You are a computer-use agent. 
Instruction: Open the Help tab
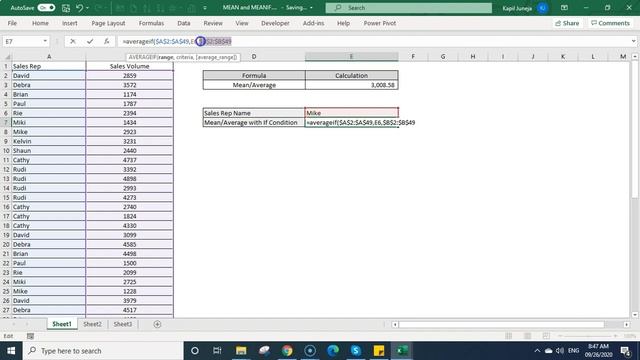(343, 23)
